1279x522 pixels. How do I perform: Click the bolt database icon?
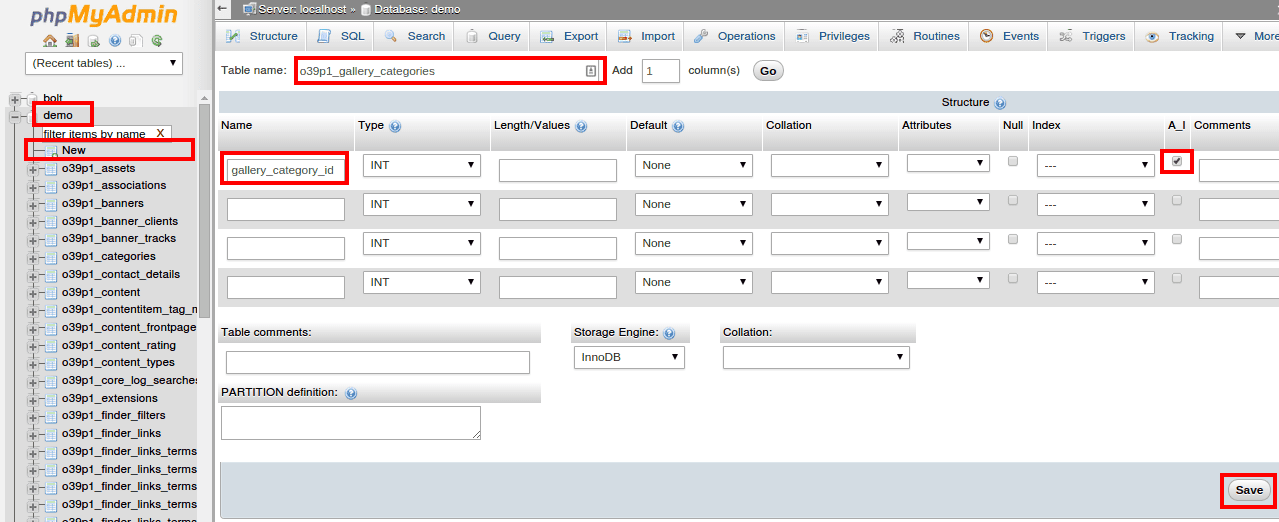click(x=32, y=98)
